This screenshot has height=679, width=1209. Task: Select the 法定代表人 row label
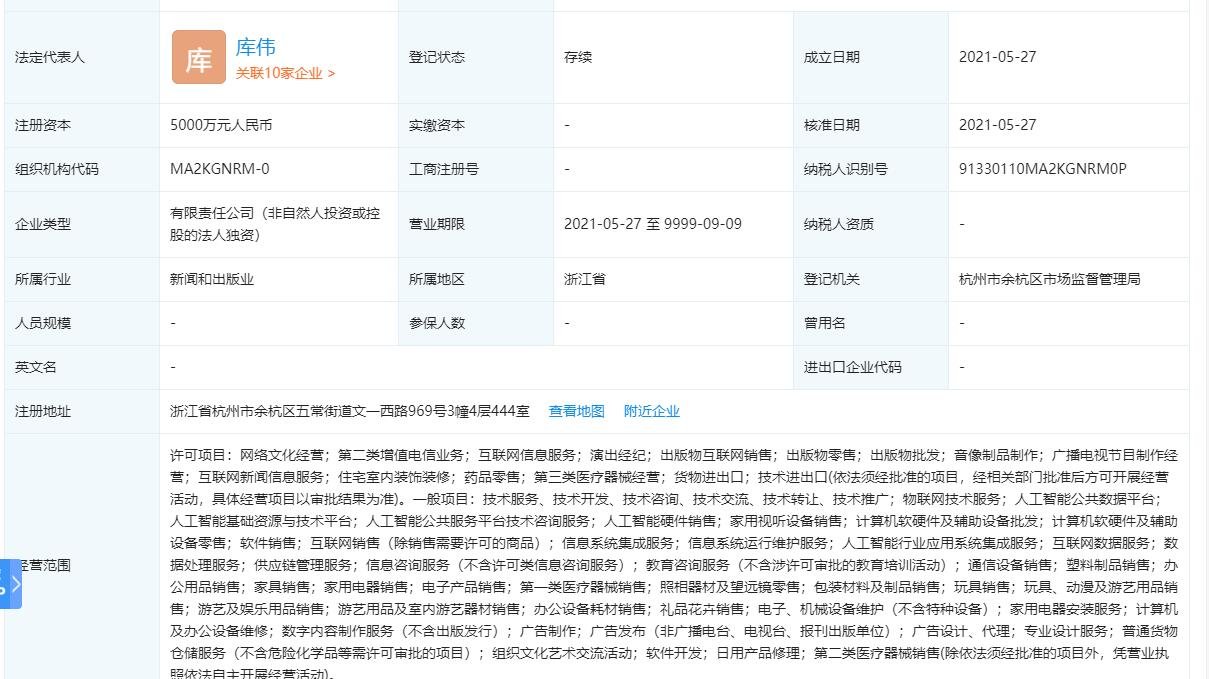tap(48, 57)
